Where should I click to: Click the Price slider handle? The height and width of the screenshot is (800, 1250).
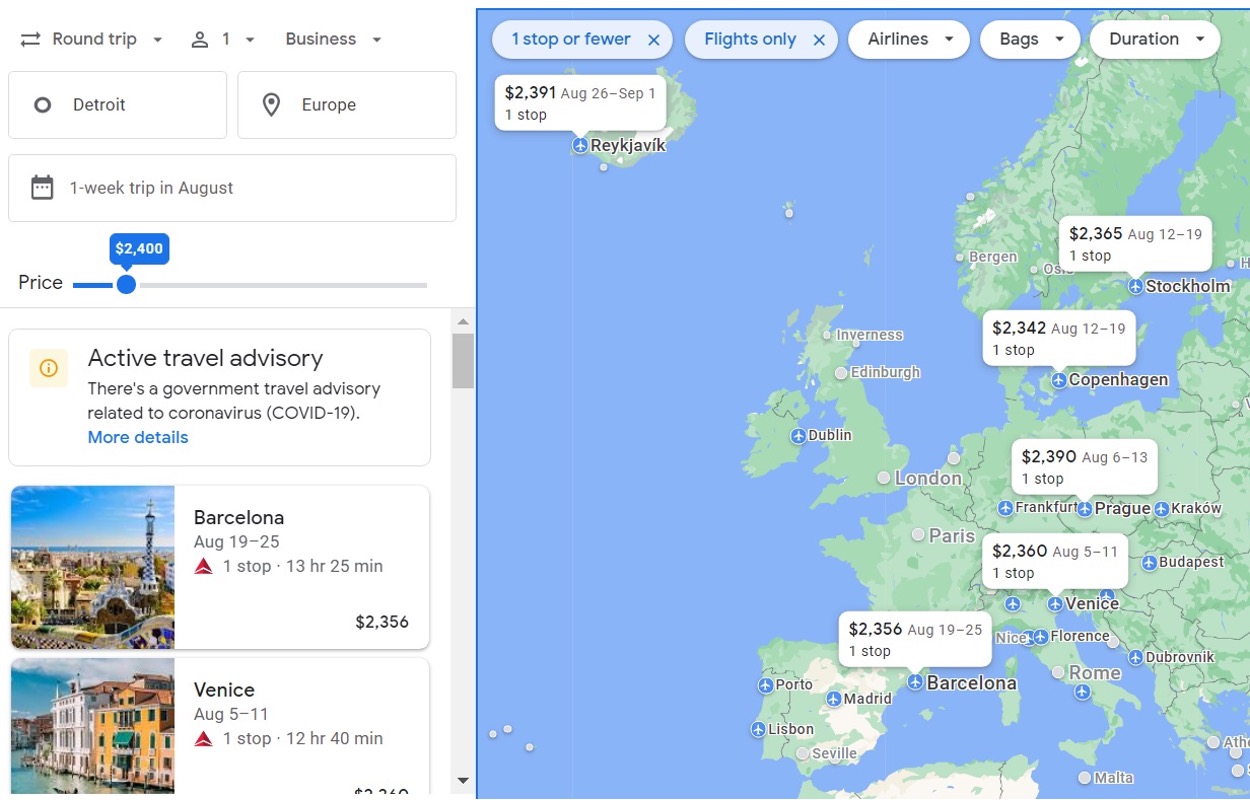(x=126, y=285)
